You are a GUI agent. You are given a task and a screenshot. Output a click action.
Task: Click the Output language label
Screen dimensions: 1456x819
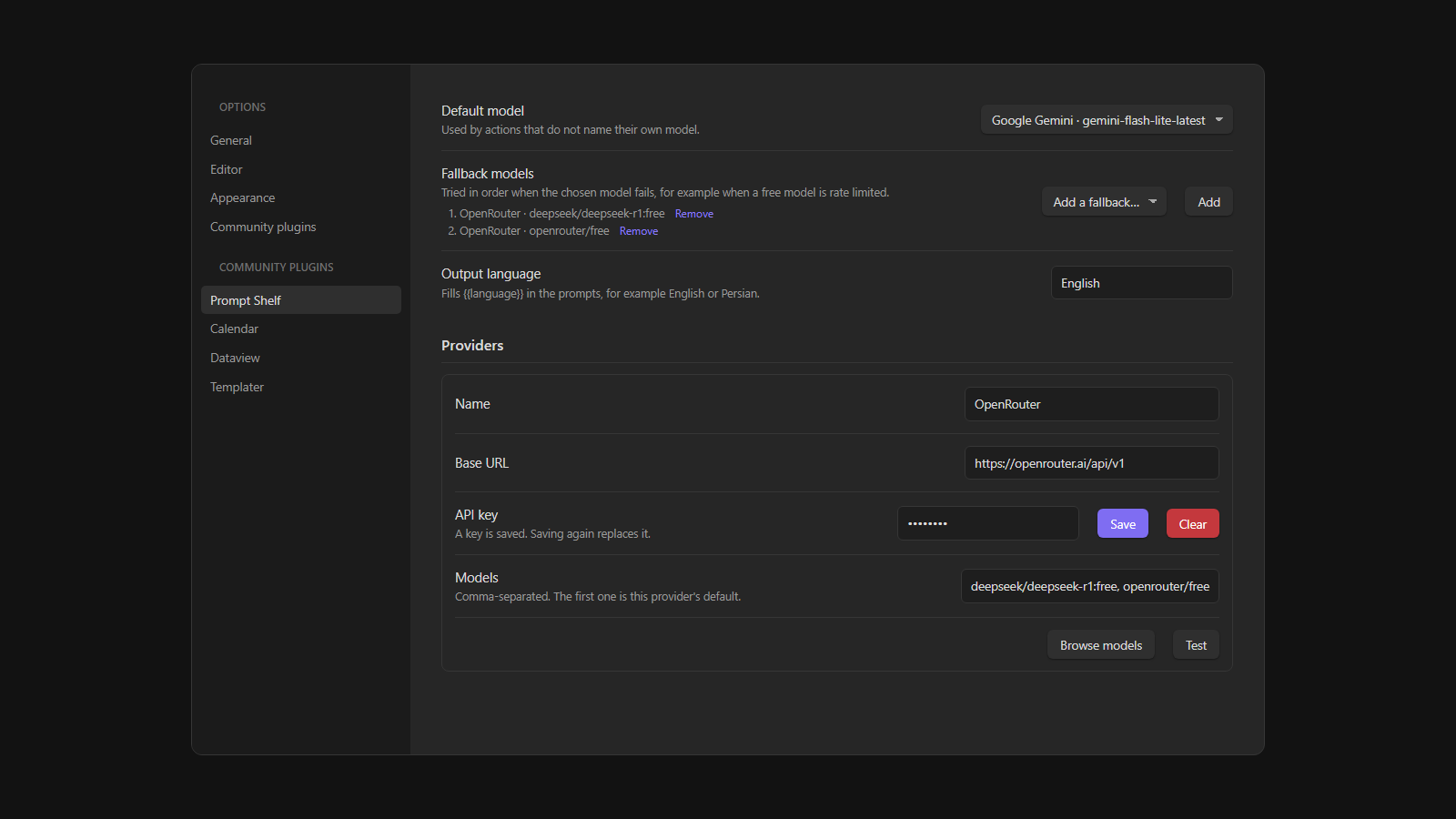coord(490,274)
